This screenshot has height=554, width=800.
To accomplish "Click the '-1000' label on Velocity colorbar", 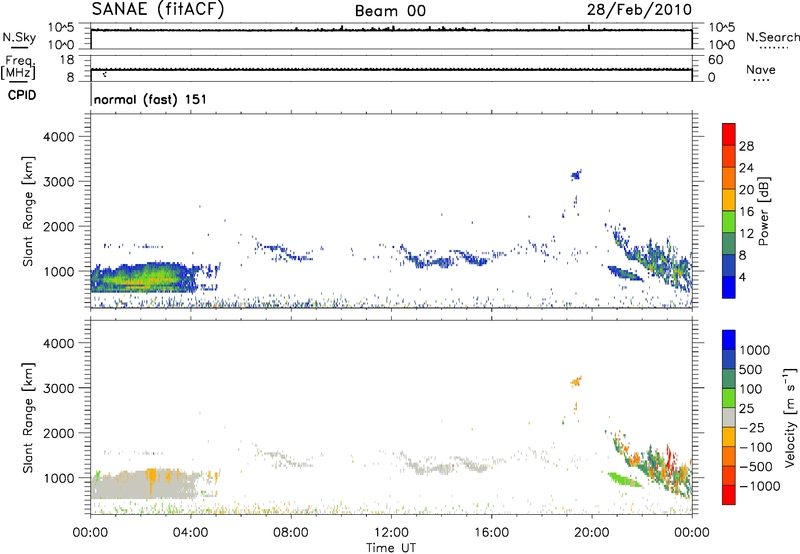I will (x=760, y=486).
